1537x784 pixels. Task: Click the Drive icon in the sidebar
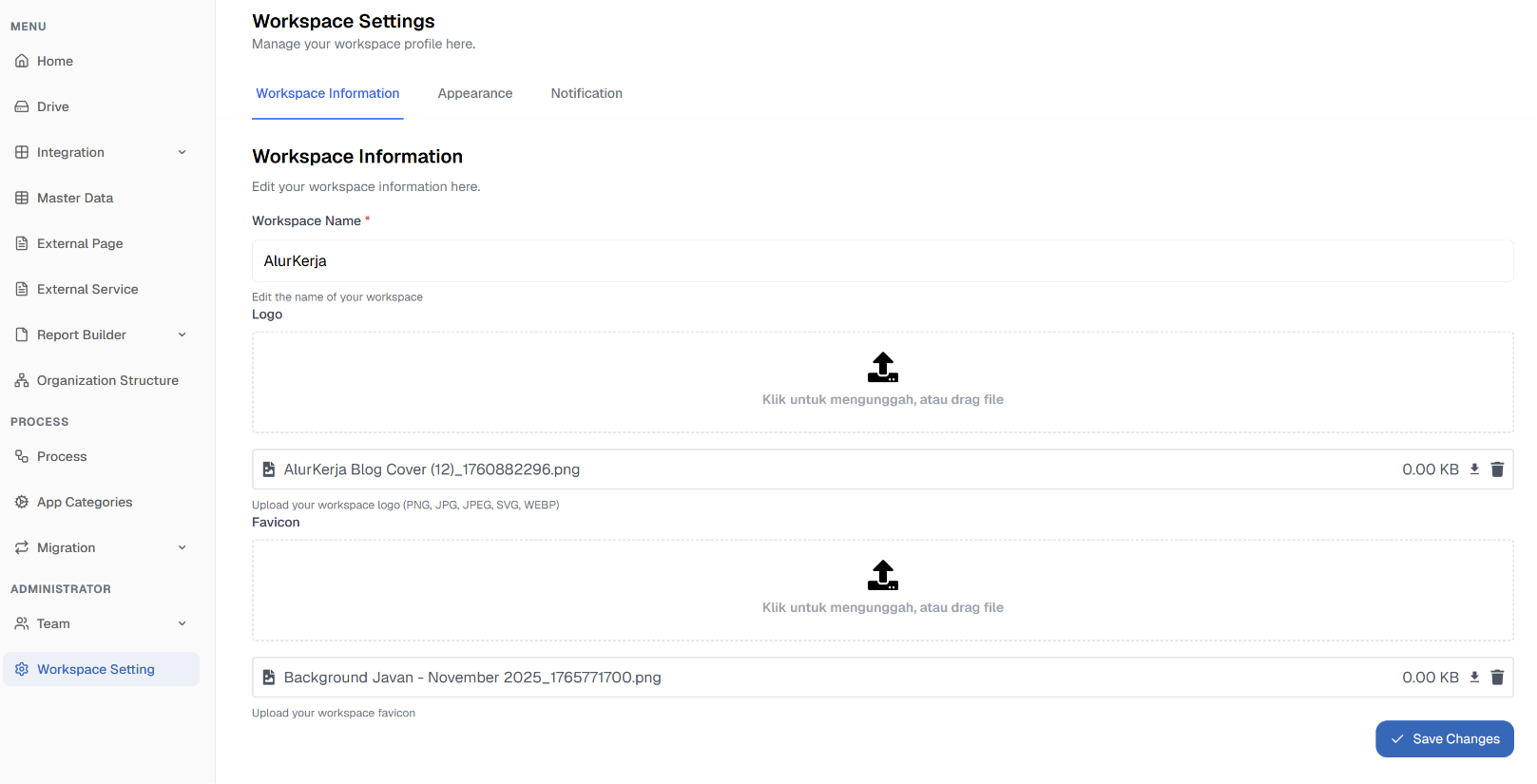[x=22, y=106]
